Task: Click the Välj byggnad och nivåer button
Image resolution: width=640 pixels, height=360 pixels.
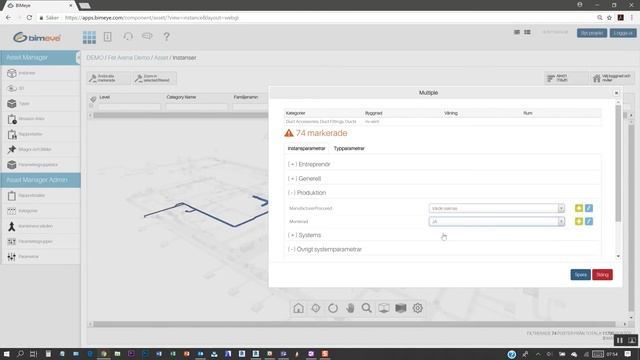Action: [x=613, y=78]
